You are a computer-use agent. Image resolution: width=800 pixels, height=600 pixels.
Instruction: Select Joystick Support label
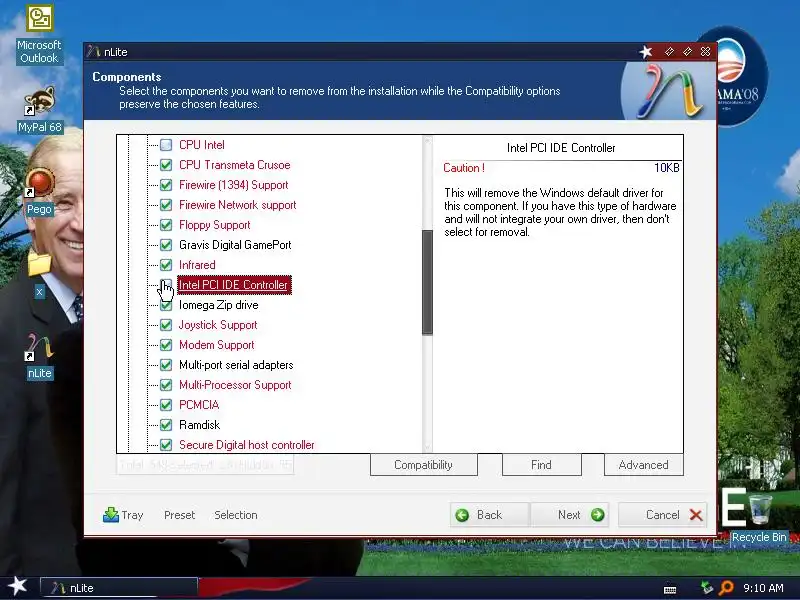[x=218, y=325]
